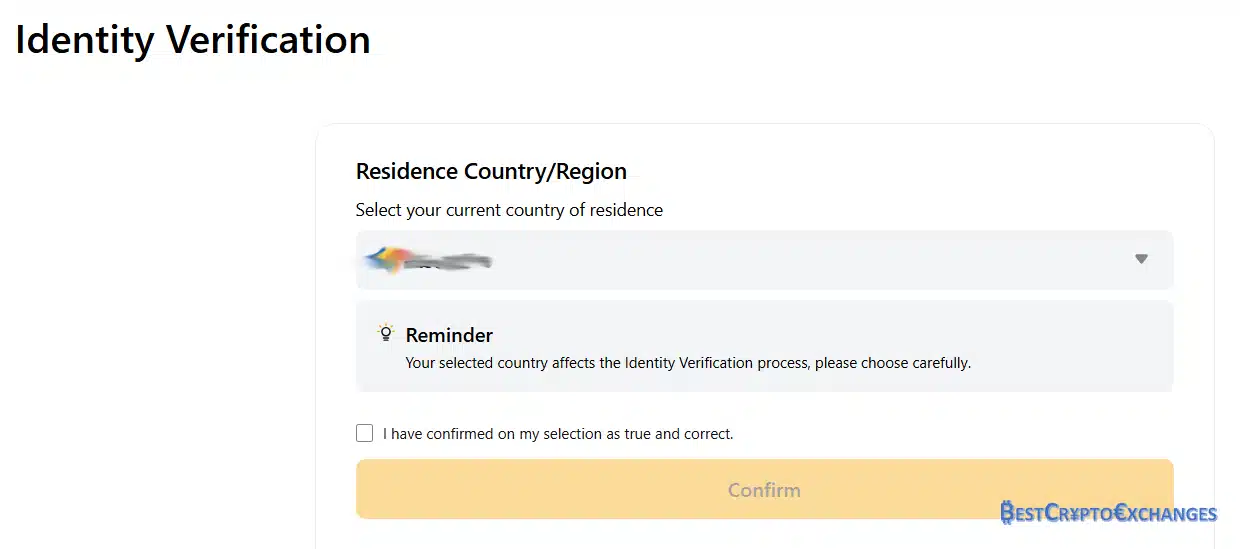The height and width of the screenshot is (549, 1240).
Task: Open the residence country selection field
Action: pos(764,260)
